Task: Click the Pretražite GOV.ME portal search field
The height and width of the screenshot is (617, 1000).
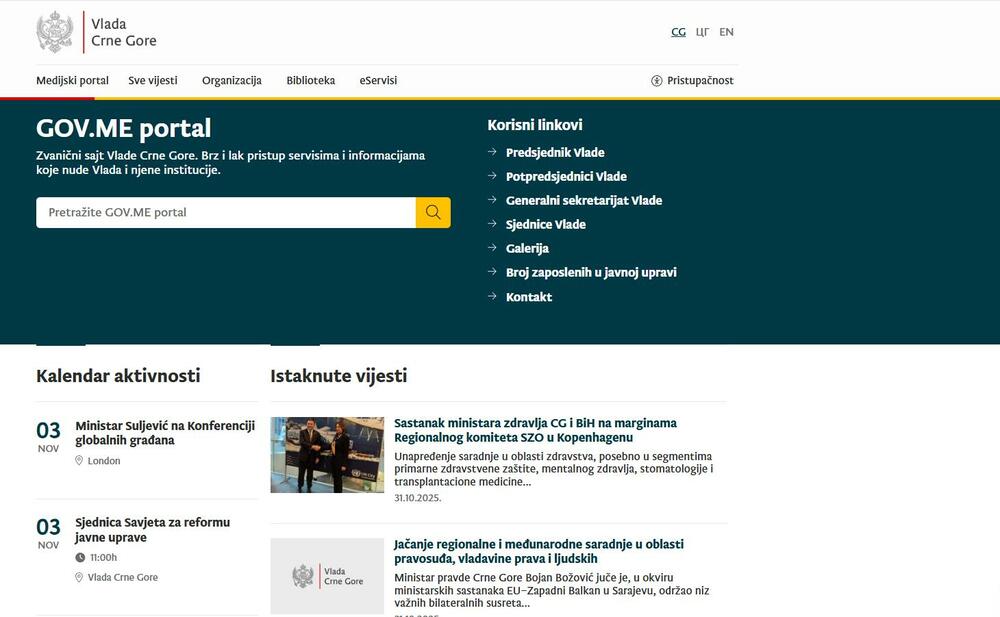Action: pos(225,212)
